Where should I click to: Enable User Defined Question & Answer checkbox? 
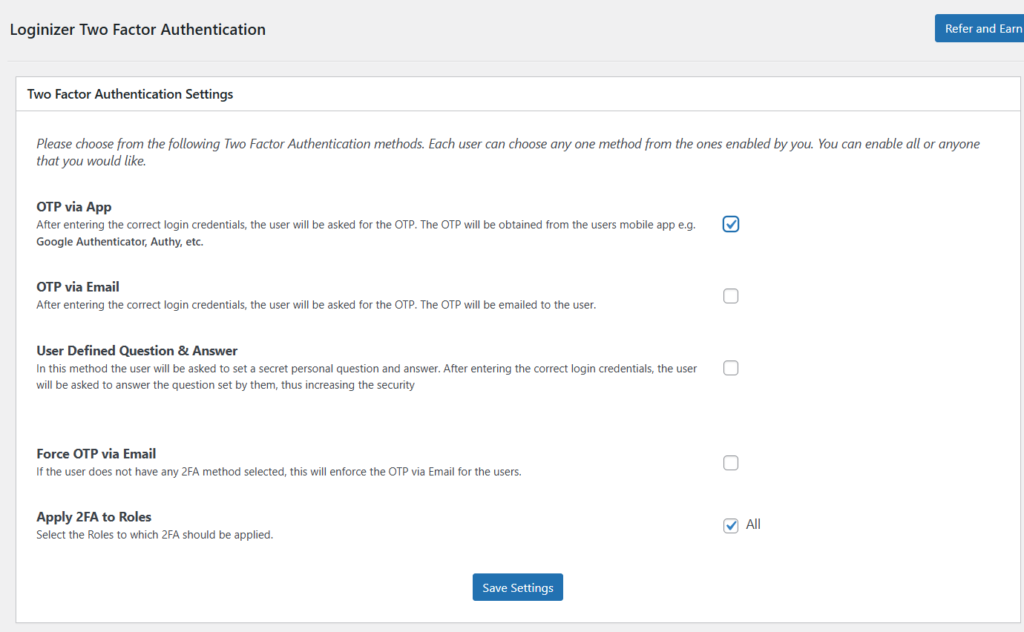(x=731, y=368)
